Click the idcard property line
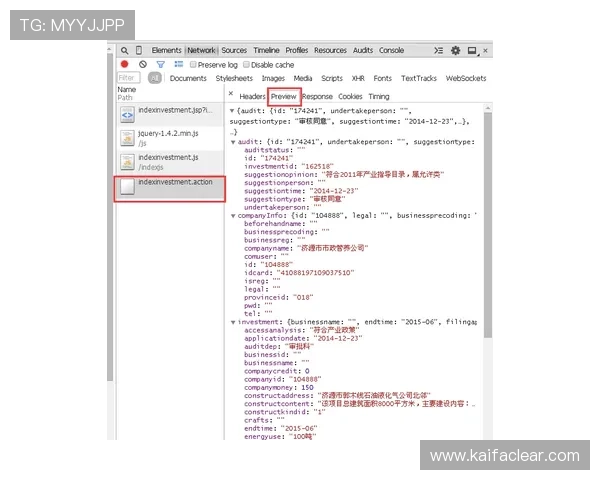Image resolution: width=600 pixels, height=480 pixels. click(x=299, y=273)
